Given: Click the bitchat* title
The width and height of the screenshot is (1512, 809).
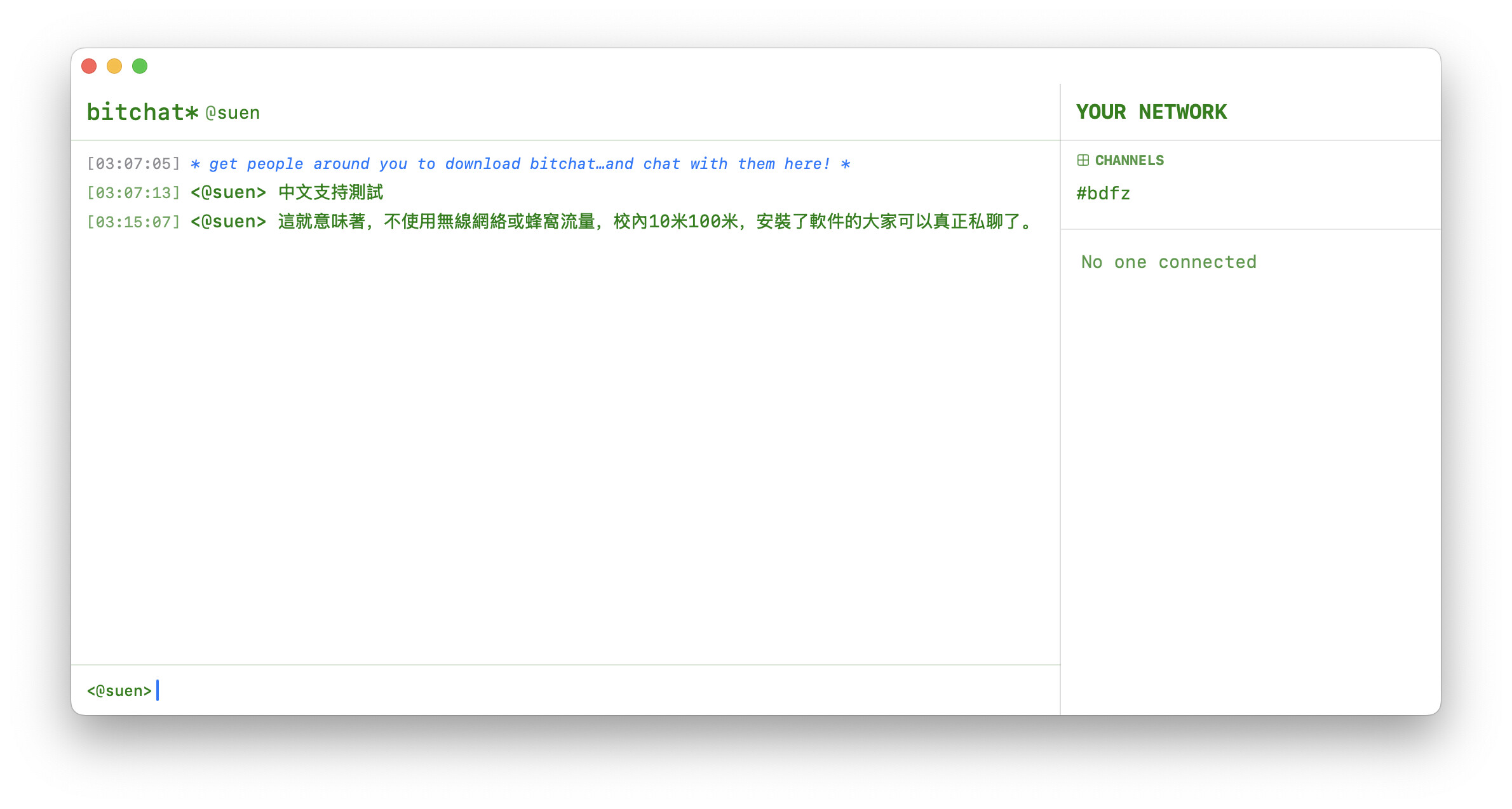Looking at the screenshot, I should [x=142, y=112].
